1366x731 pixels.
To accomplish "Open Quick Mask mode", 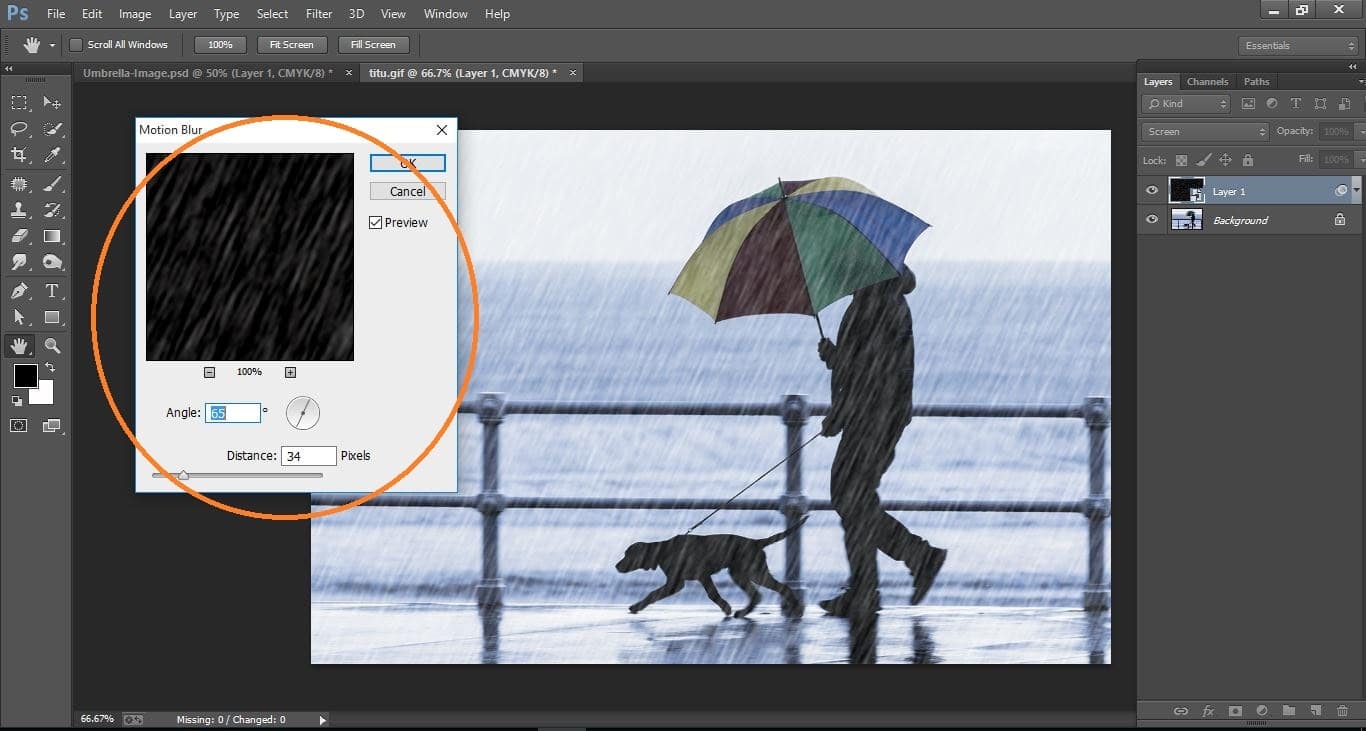I will point(18,425).
